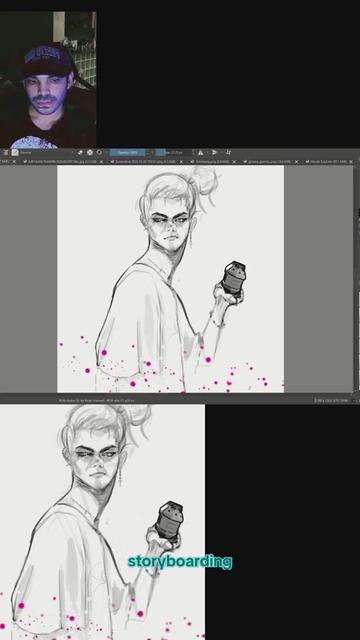
Task: Enable vertical mirror tool
Action: coord(214,152)
